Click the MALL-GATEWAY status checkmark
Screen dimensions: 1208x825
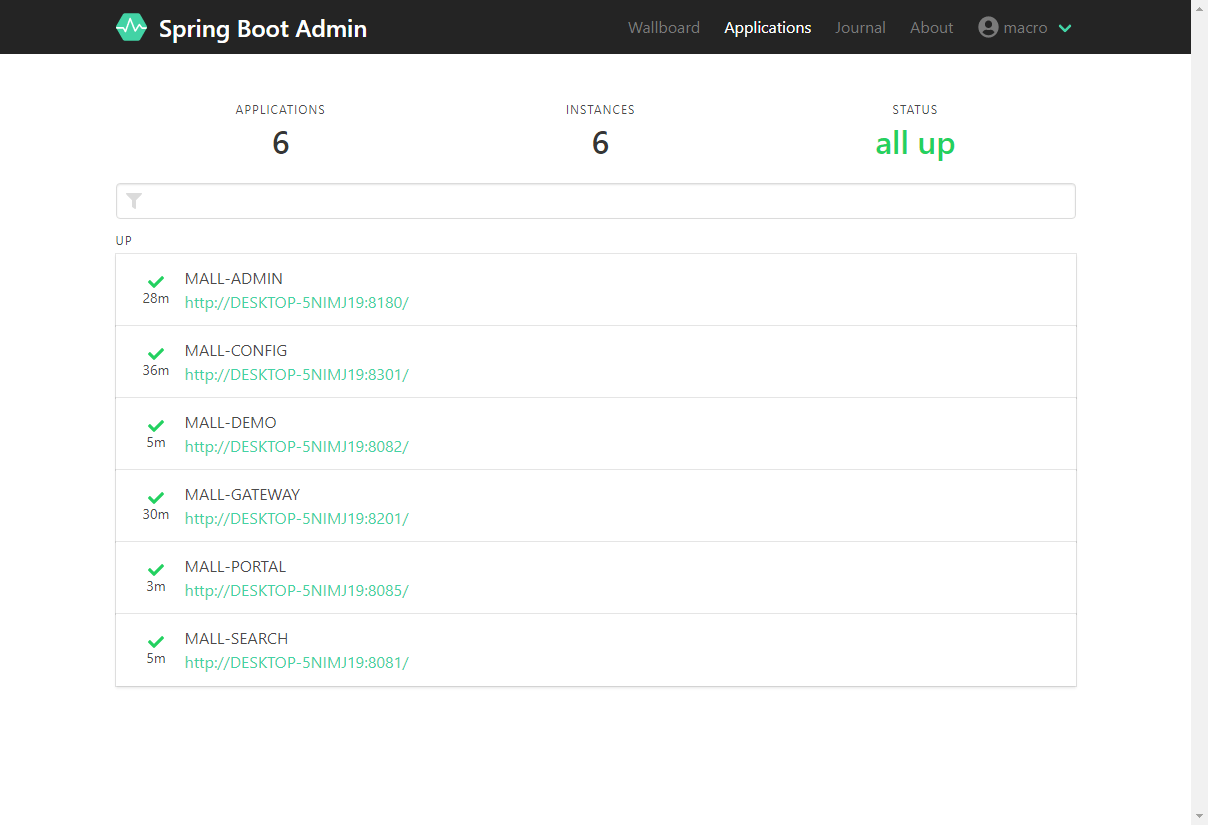click(x=156, y=498)
